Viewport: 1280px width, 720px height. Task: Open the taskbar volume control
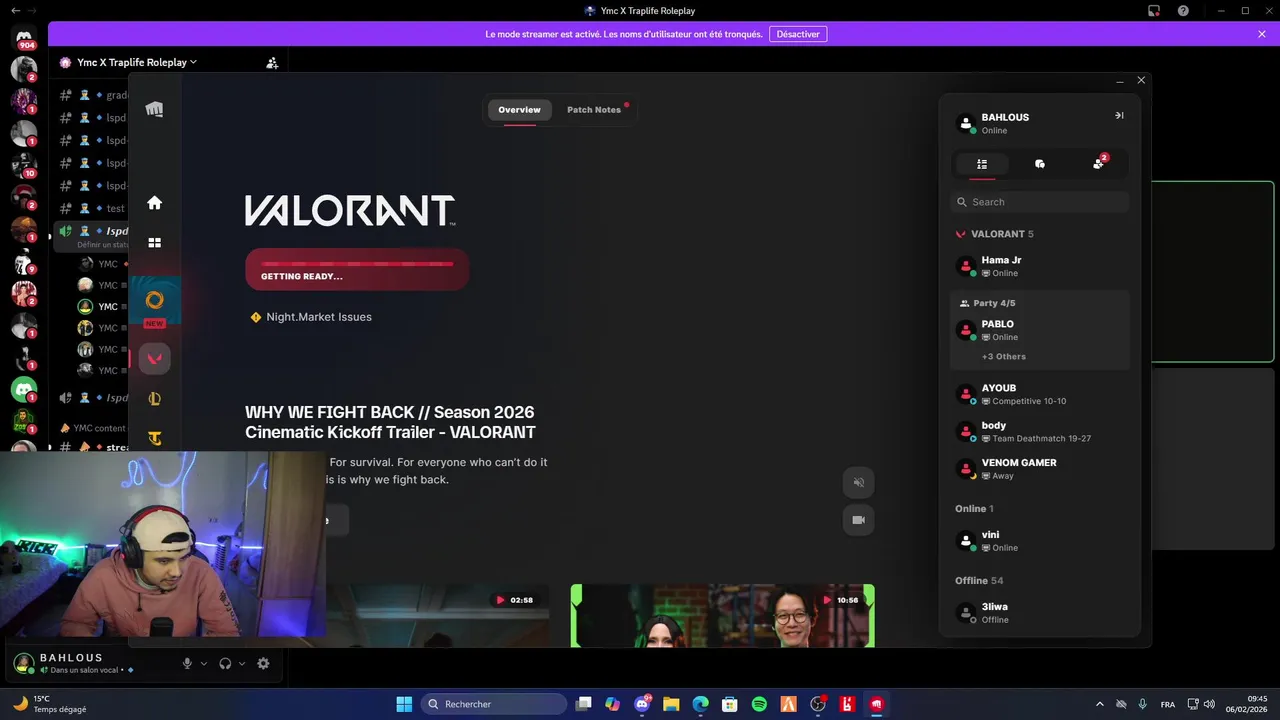pos(1210,704)
